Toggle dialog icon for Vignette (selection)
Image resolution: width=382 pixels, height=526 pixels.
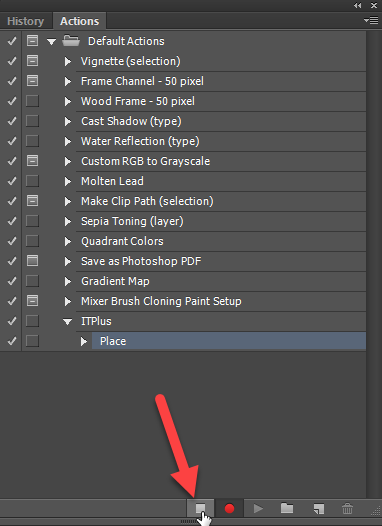(32, 61)
